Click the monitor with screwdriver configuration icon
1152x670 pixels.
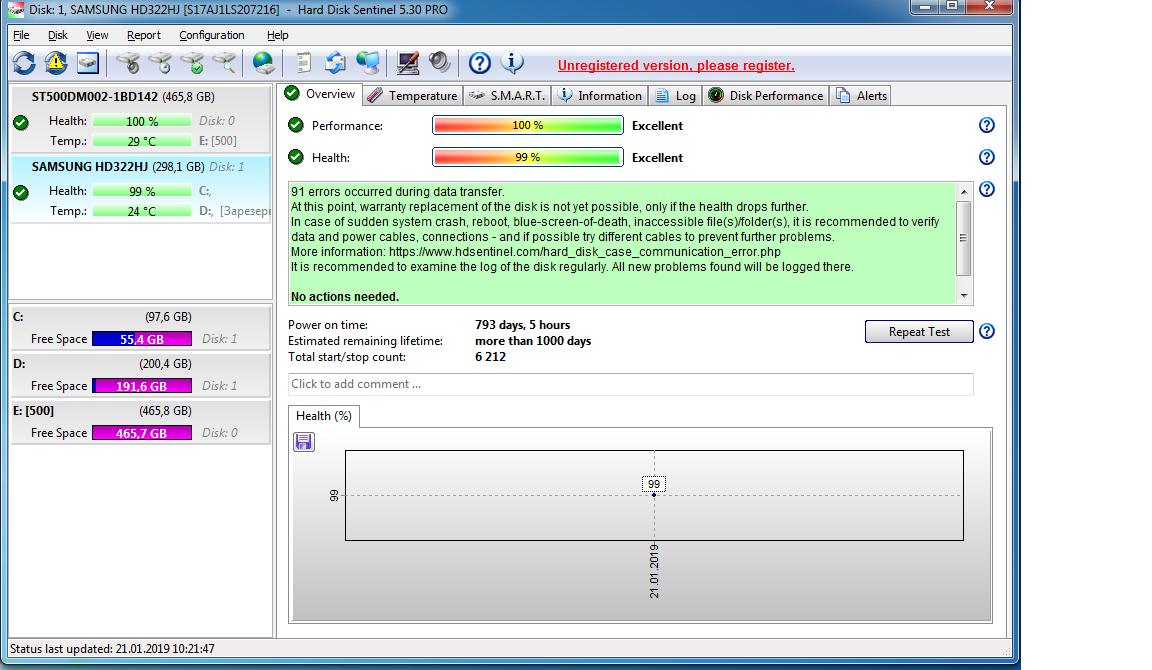tap(408, 63)
